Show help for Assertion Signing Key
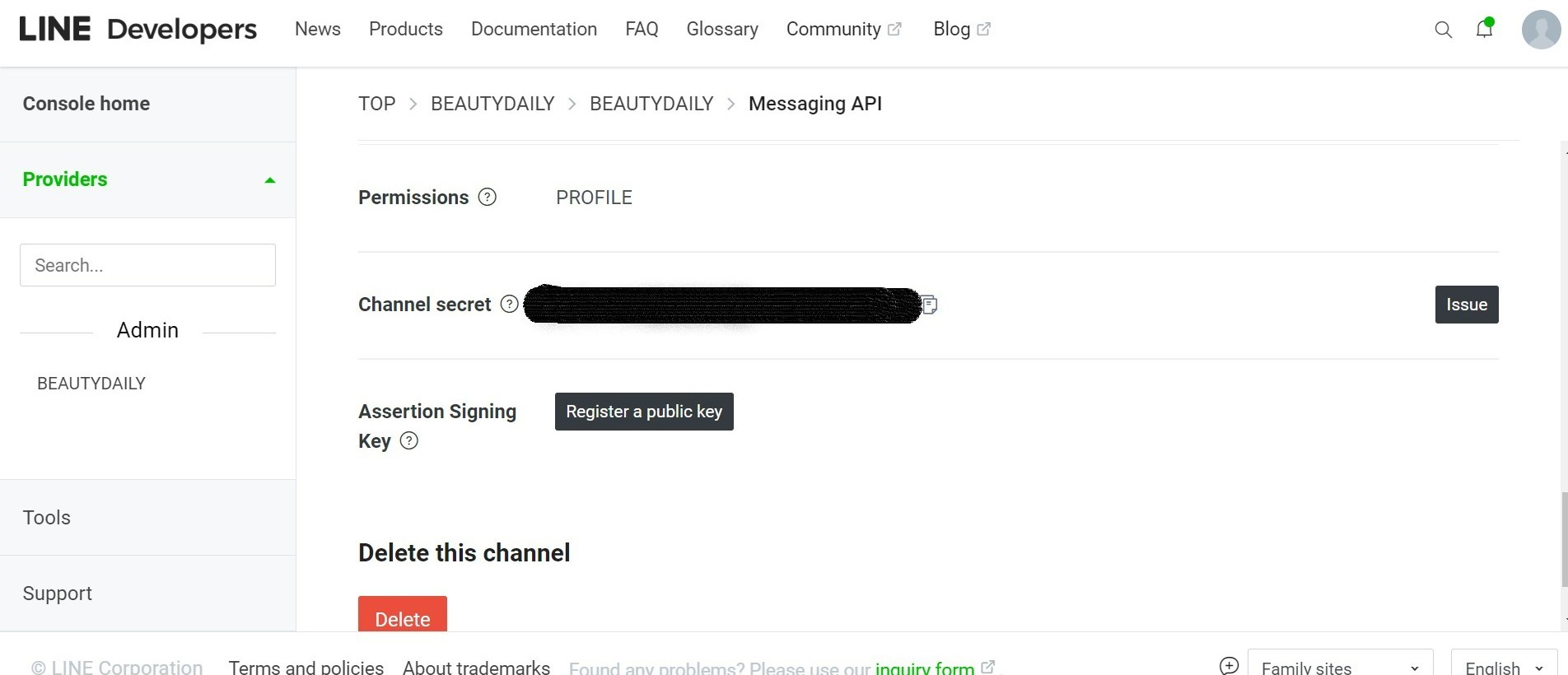Screen dimensions: 1568x675 [409, 441]
